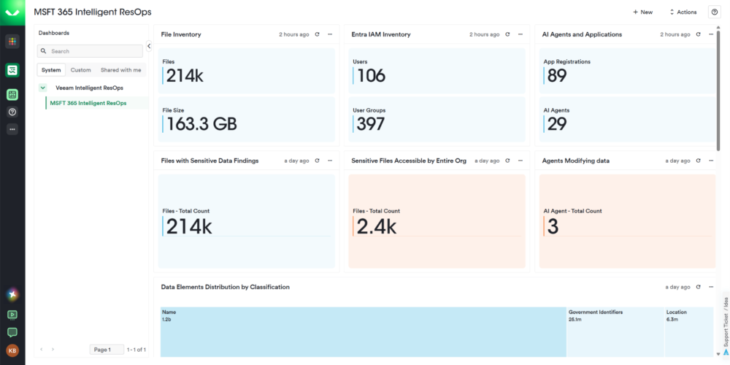This screenshot has width=730, height=365.
Task: Collapse the Dashboards side panel
Action: 149,46
